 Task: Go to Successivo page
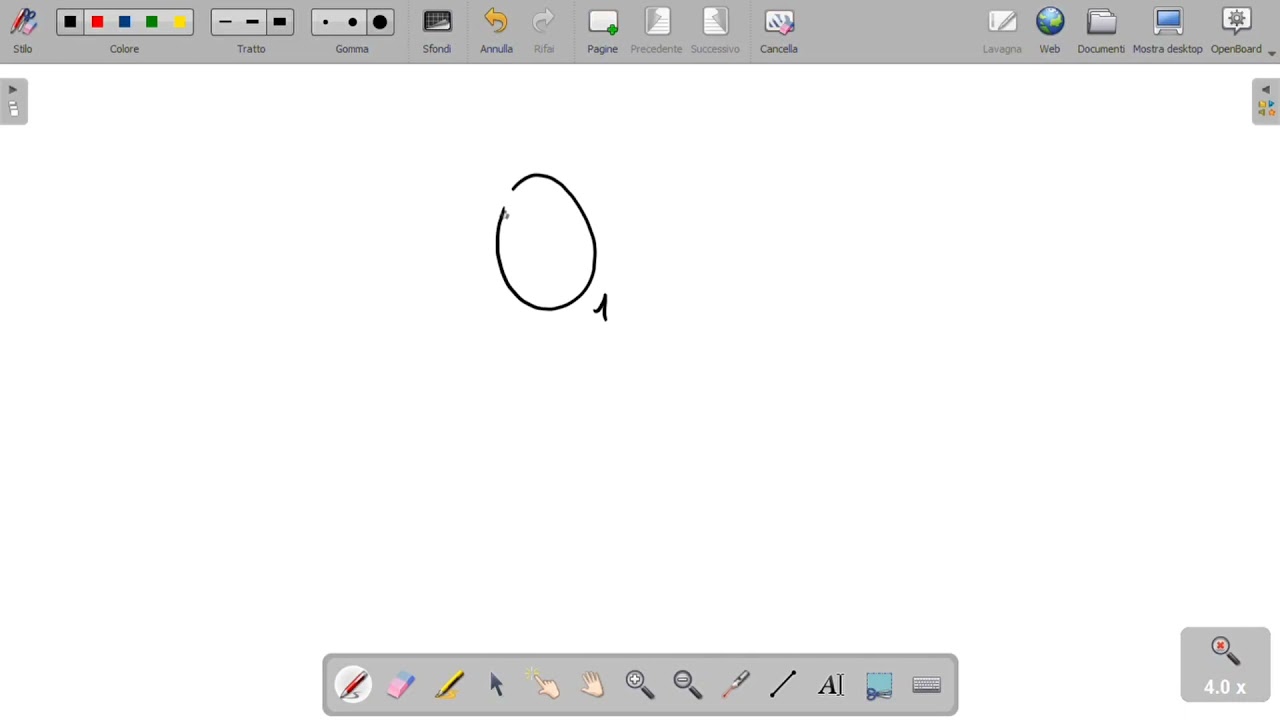click(715, 31)
